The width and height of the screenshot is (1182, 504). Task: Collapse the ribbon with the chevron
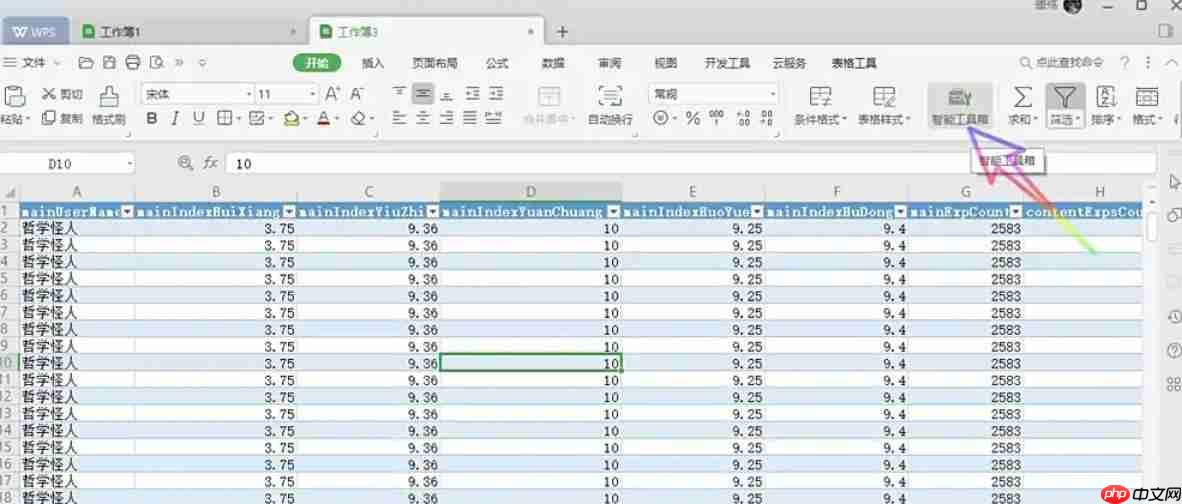coord(1172,62)
